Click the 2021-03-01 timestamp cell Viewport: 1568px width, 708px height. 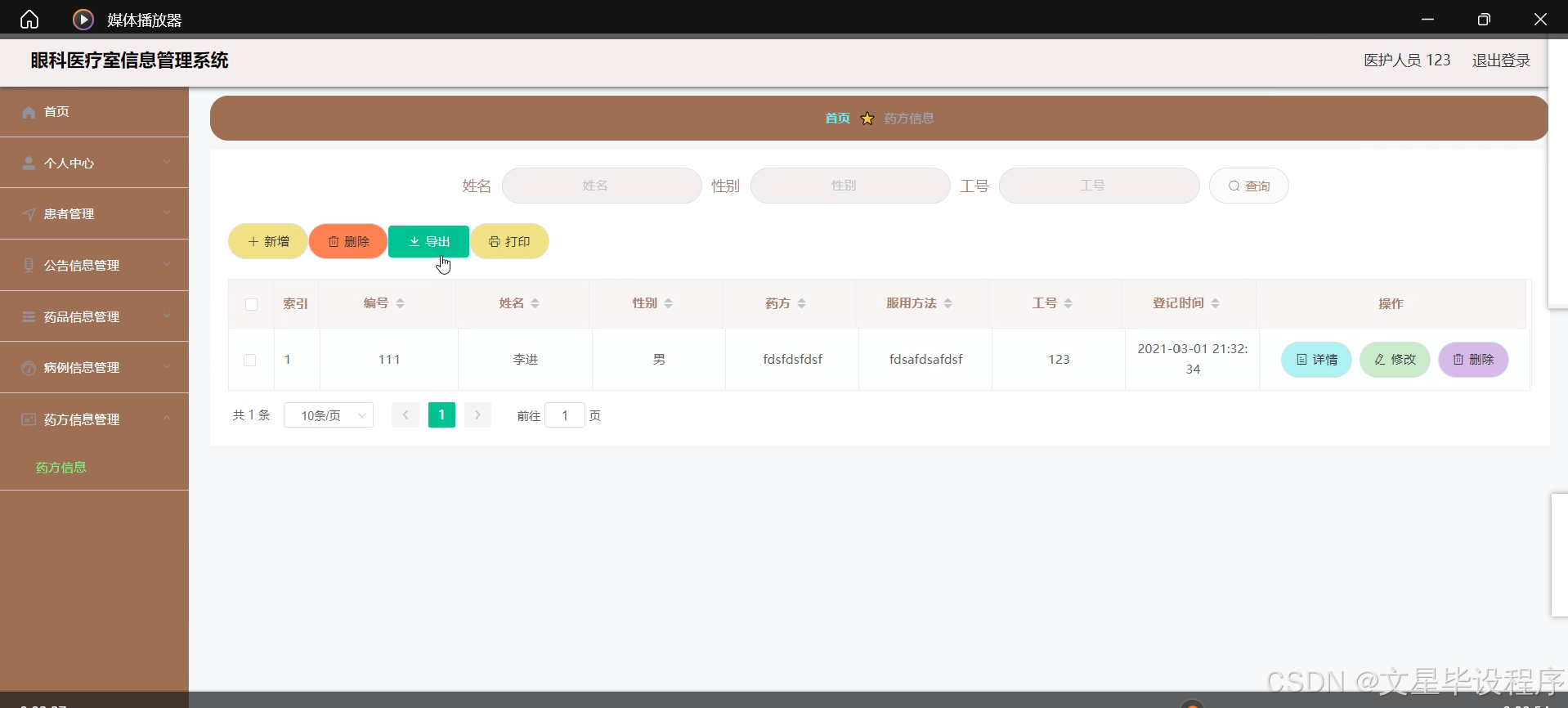1193,359
